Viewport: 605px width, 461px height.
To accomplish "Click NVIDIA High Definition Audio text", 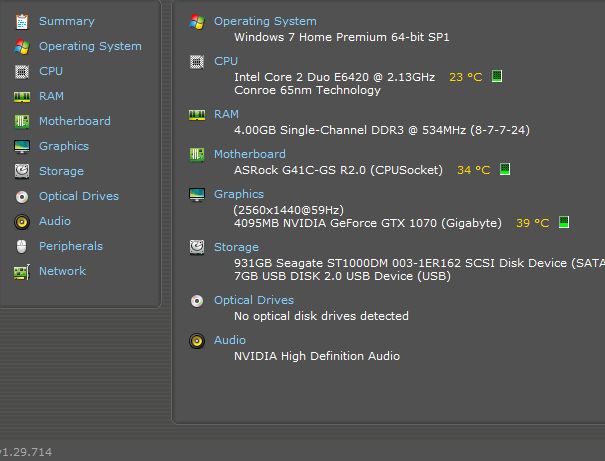I will (x=317, y=356).
